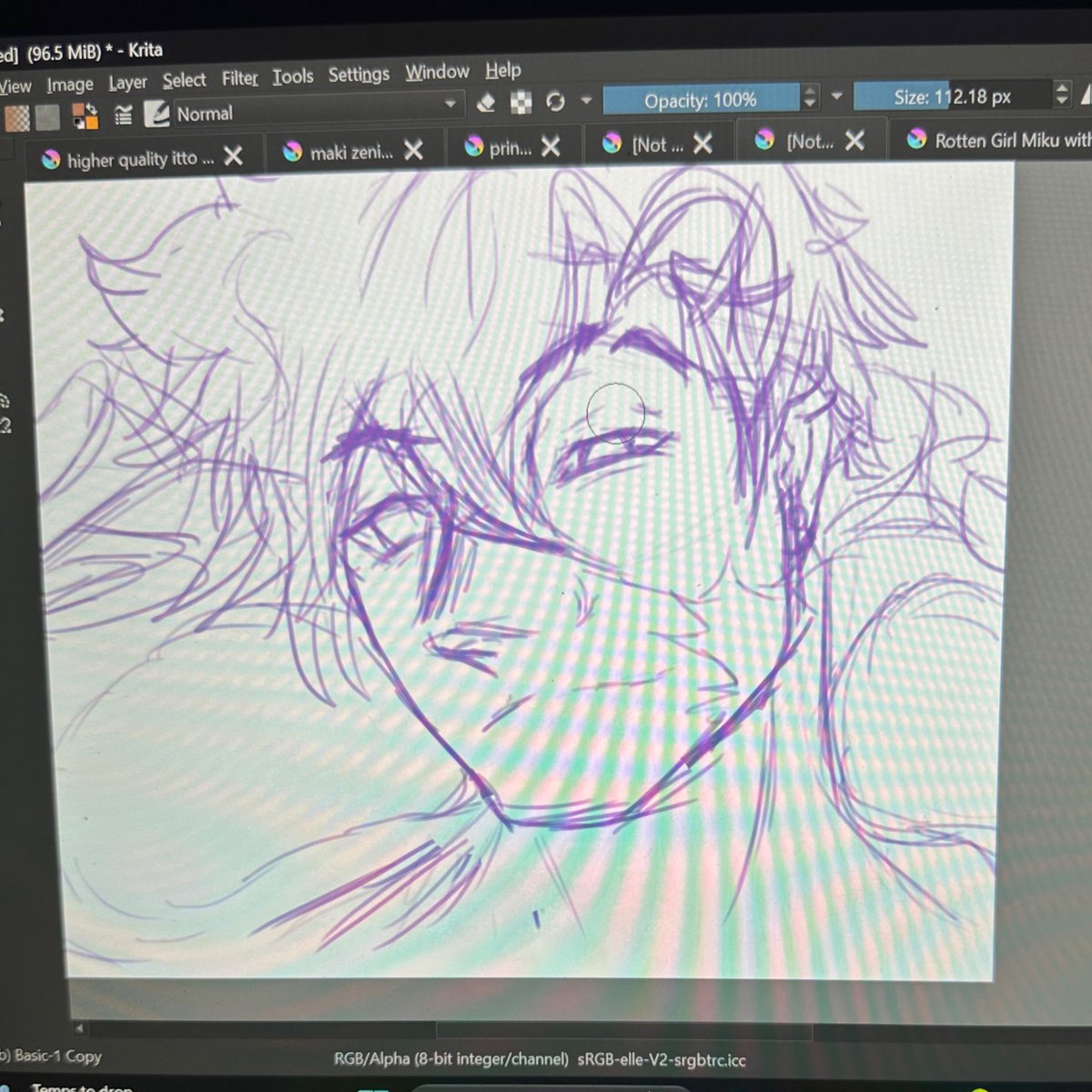This screenshot has width=1092, height=1092.
Task: Open the brush presets chooser icon
Action: pyautogui.click(x=157, y=114)
